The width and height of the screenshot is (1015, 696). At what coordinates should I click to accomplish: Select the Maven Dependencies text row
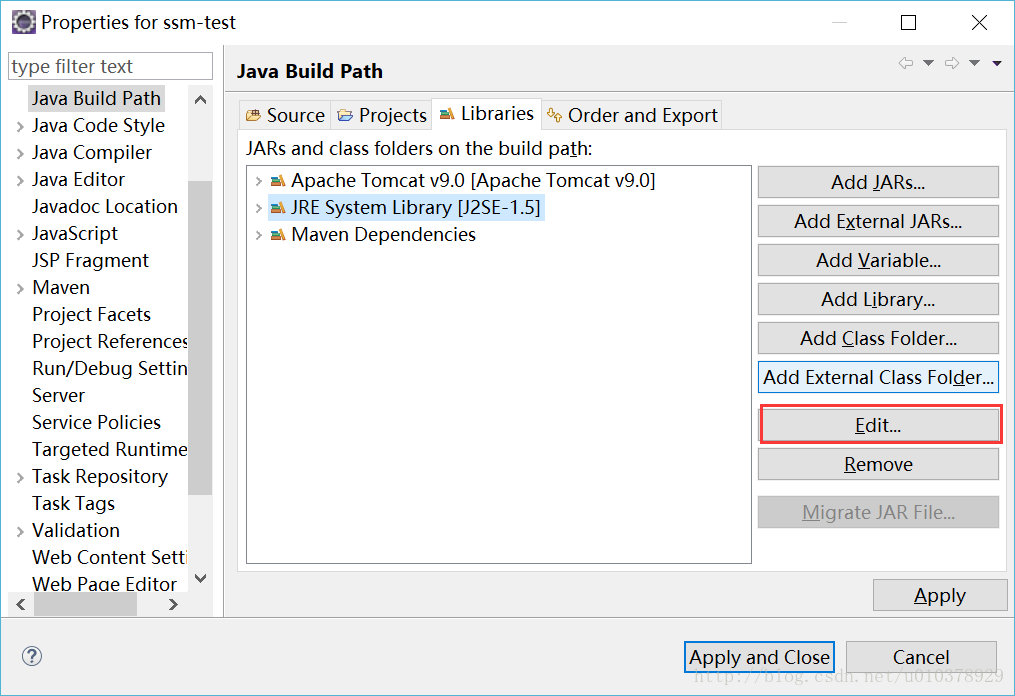click(x=383, y=235)
